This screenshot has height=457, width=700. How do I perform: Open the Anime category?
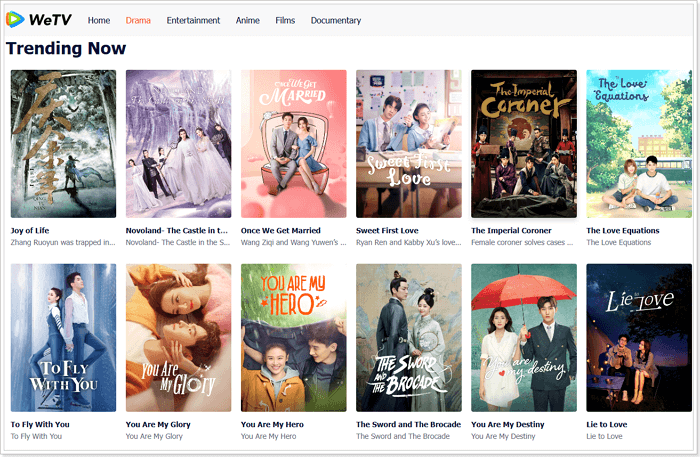pos(247,20)
